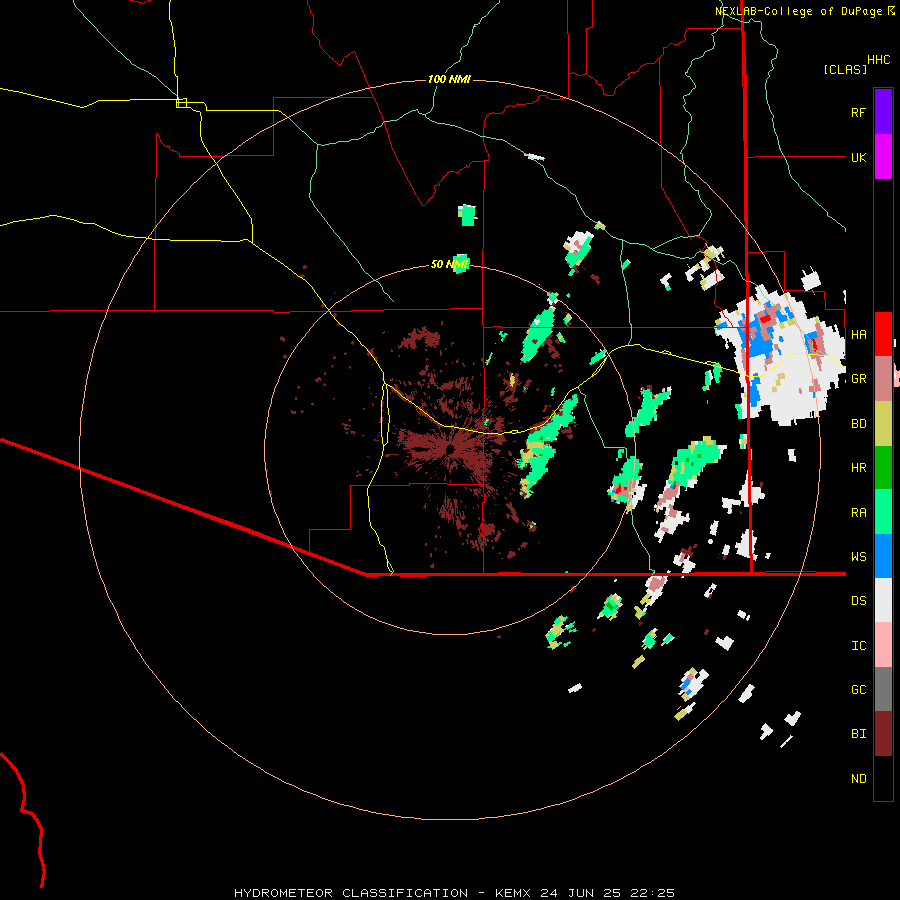
Task: Click the RA light green legend swatch
Action: coord(883,512)
